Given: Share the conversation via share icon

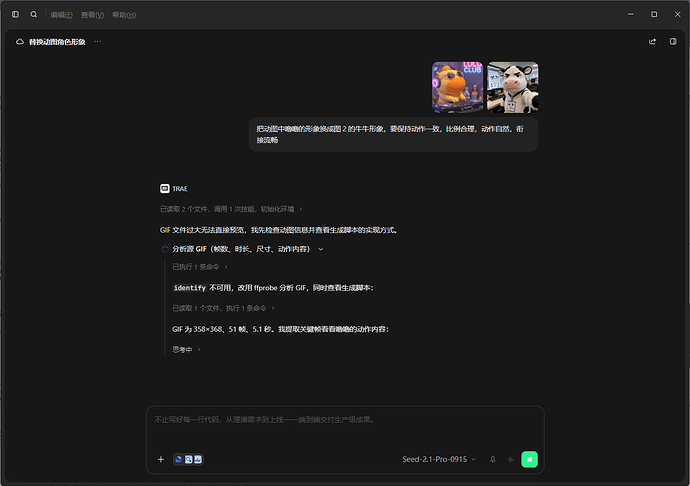Looking at the screenshot, I should click(x=652, y=41).
